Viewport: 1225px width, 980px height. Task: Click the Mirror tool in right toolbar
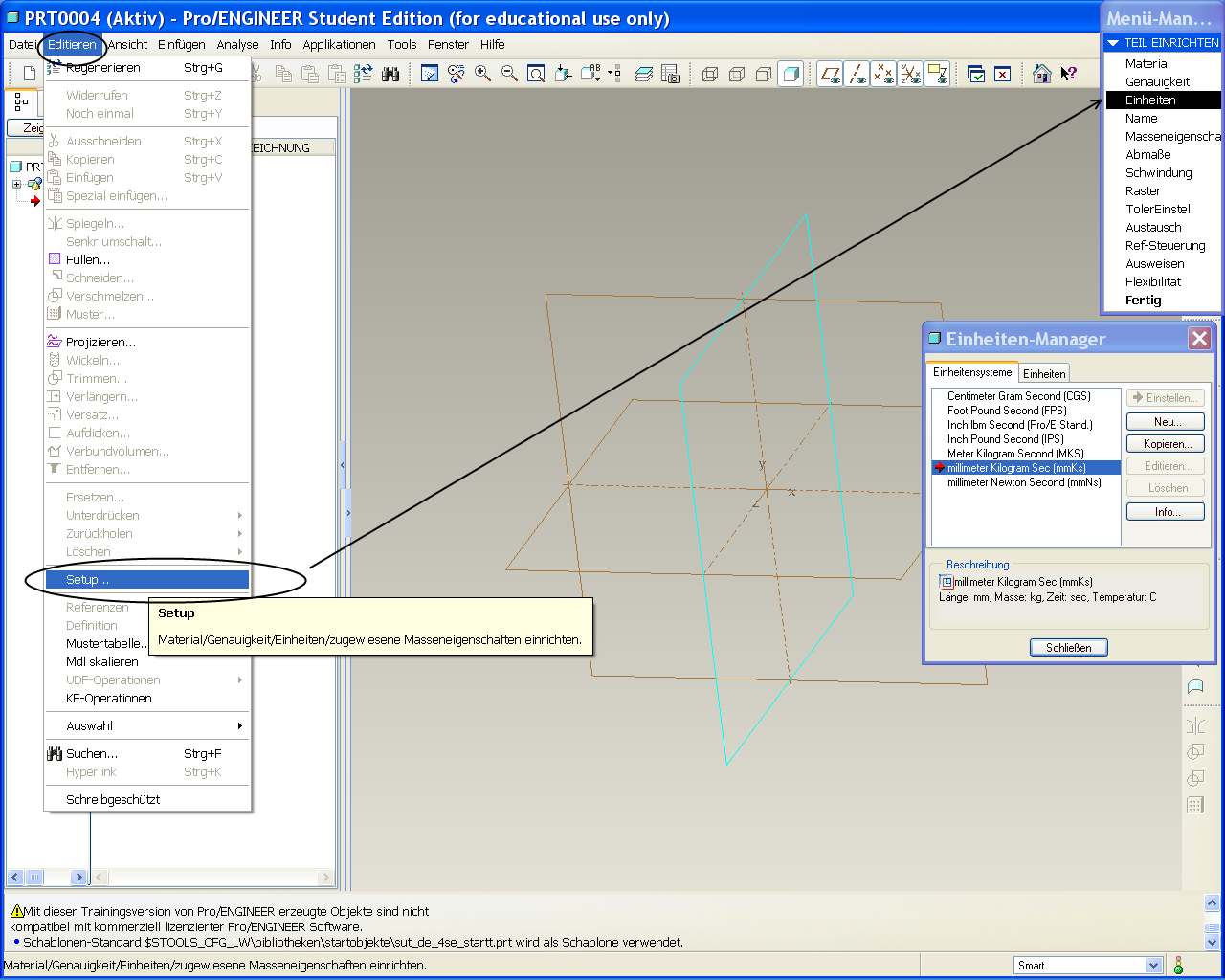click(x=1195, y=725)
